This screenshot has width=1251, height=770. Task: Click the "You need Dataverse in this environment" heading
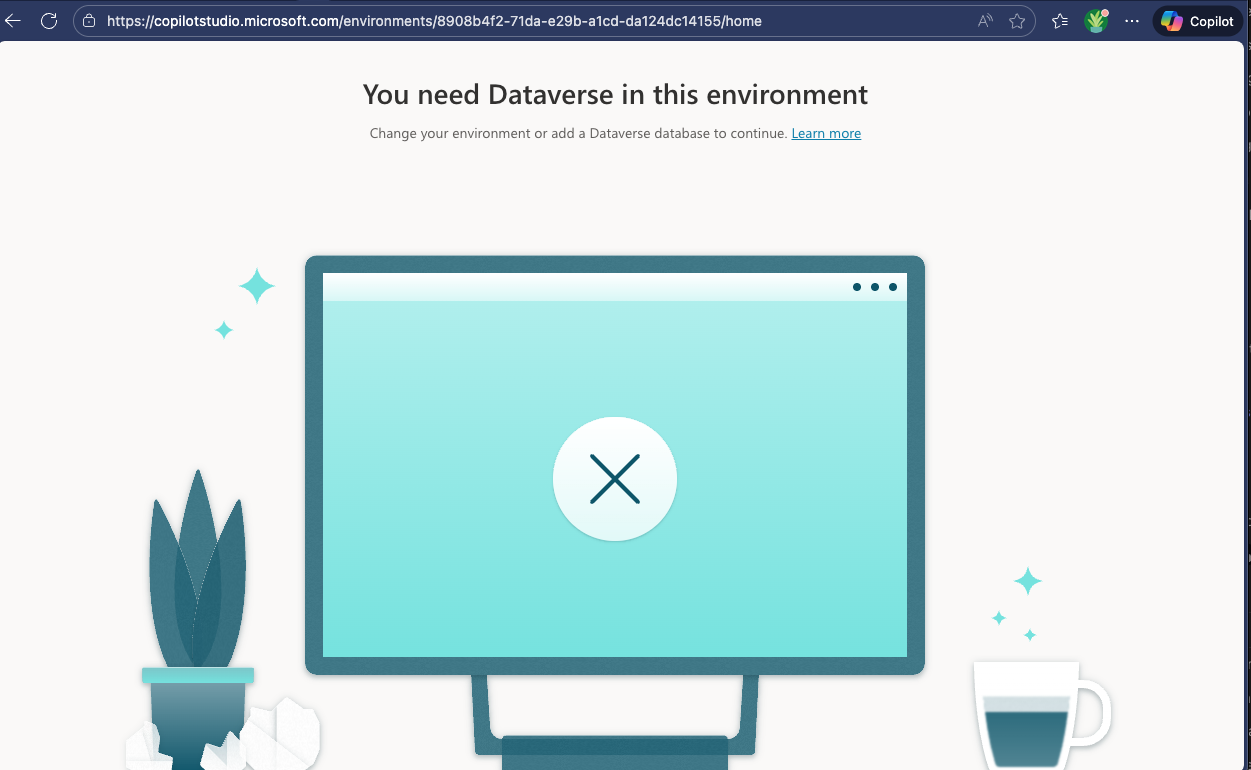(x=615, y=95)
